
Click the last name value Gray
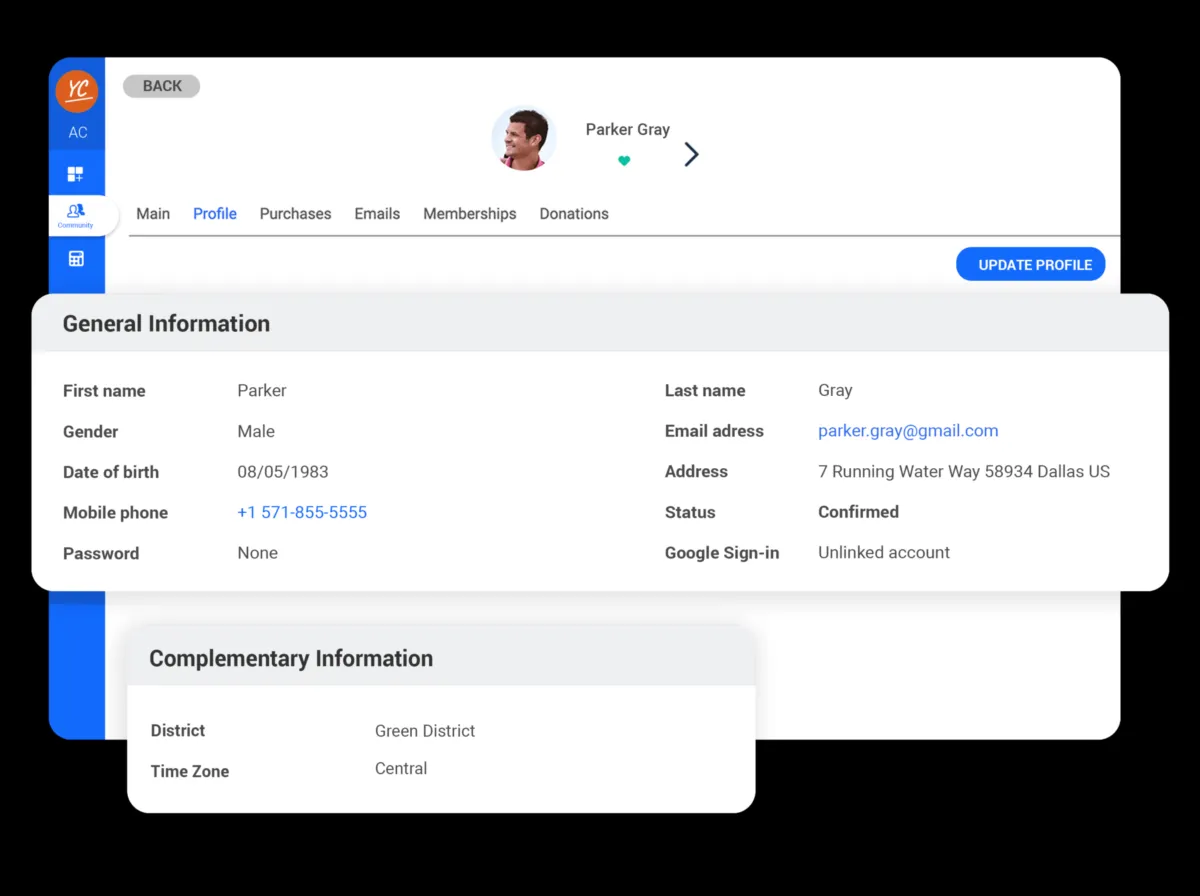835,391
